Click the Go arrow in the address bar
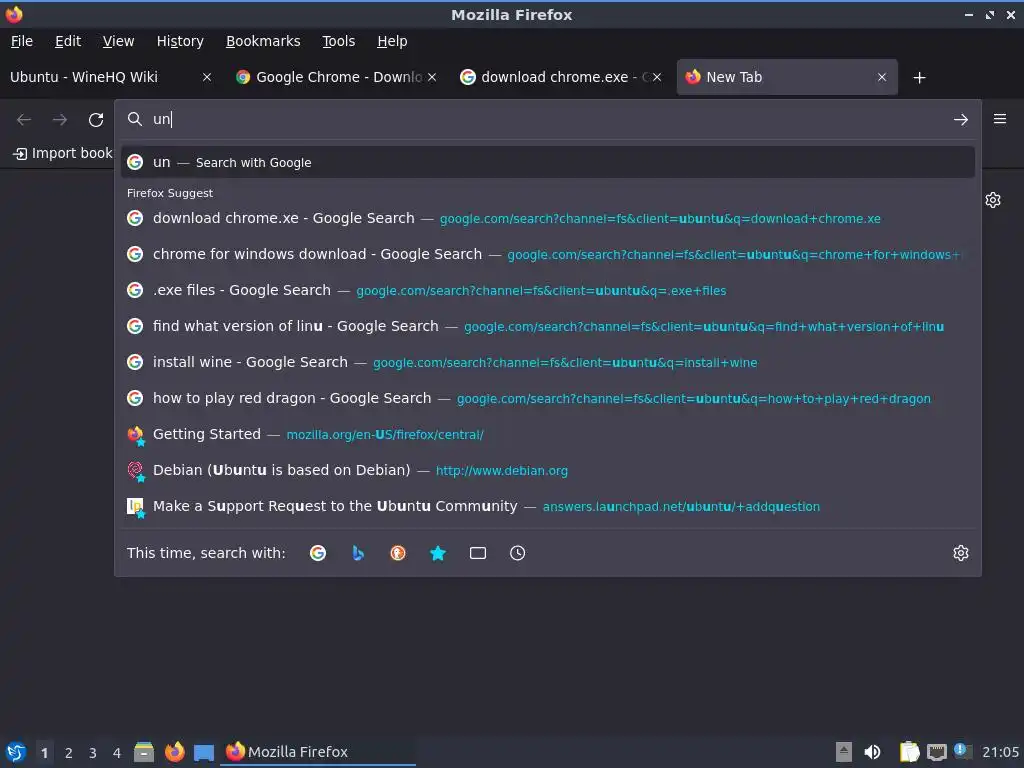The width and height of the screenshot is (1024, 768). (961, 120)
